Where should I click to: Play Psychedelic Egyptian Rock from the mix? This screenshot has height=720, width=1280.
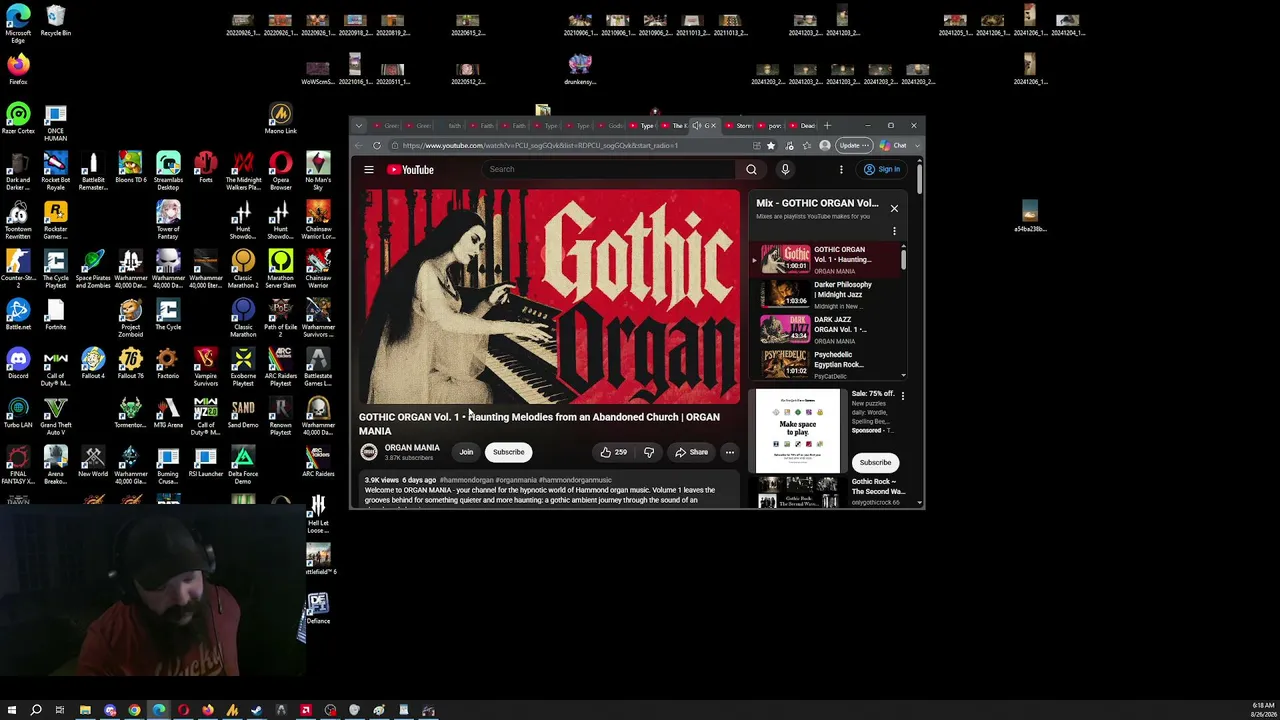[831, 365]
